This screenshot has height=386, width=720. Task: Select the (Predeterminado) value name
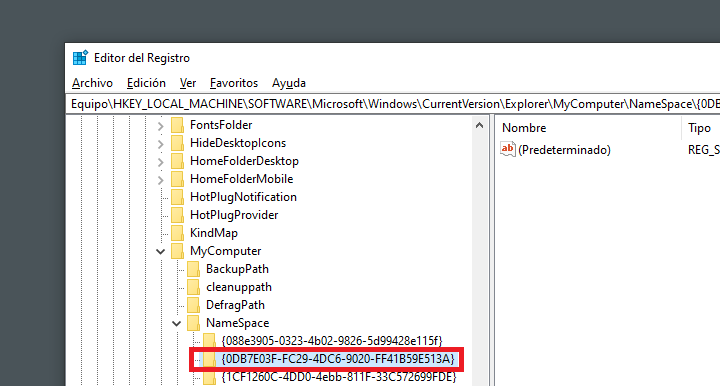click(x=564, y=150)
